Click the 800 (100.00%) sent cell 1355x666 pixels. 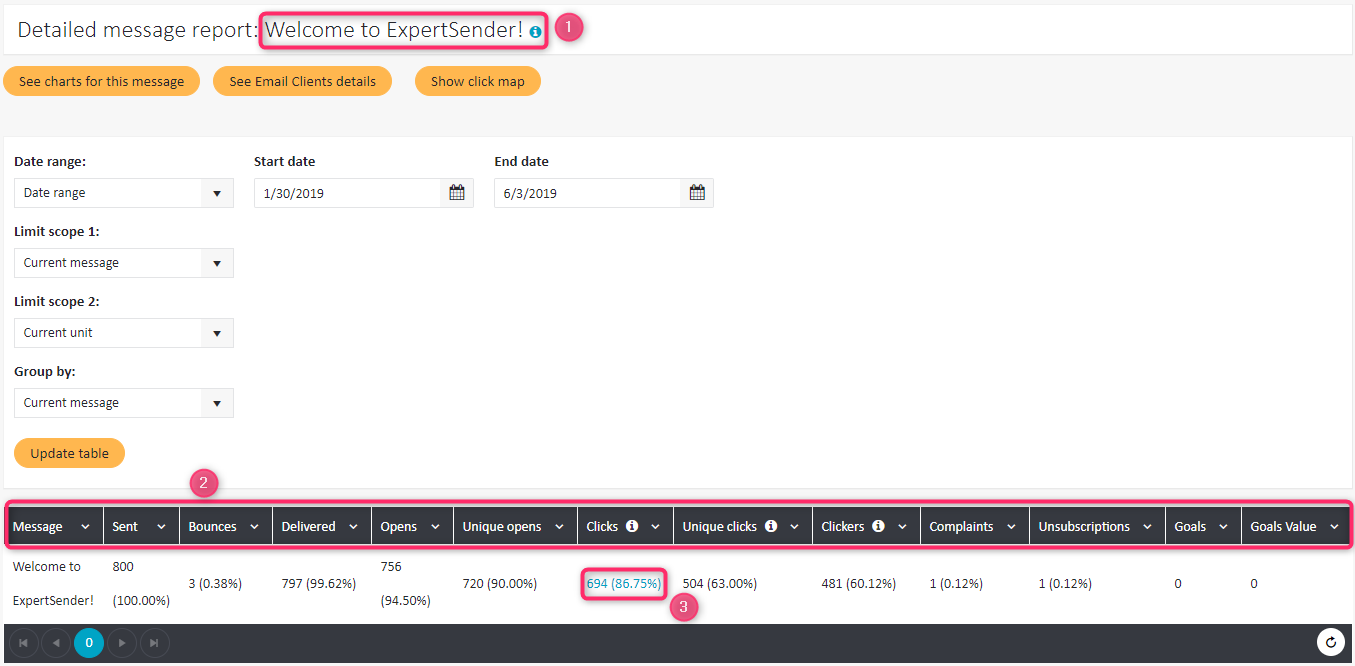click(x=141, y=583)
